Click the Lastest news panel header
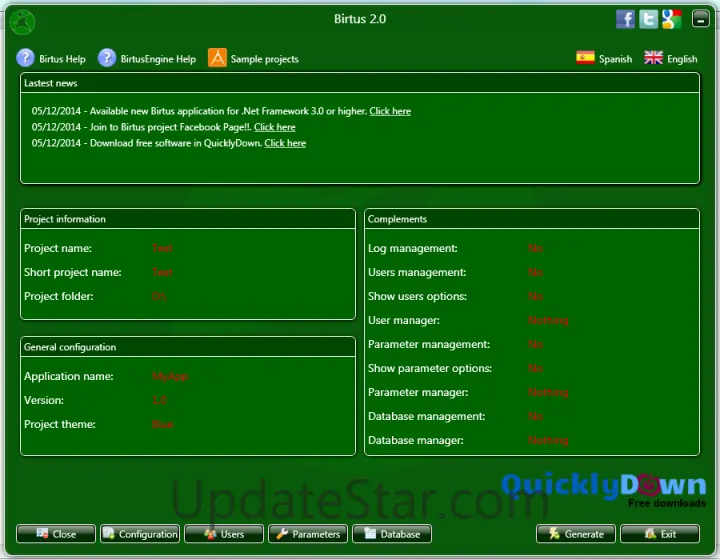 360,83
